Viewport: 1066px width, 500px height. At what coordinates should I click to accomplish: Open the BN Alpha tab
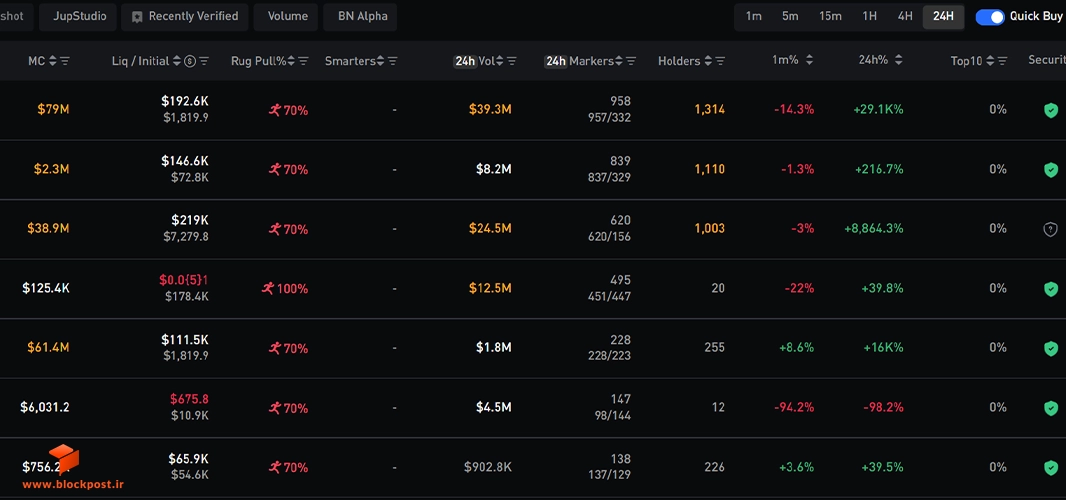(360, 16)
